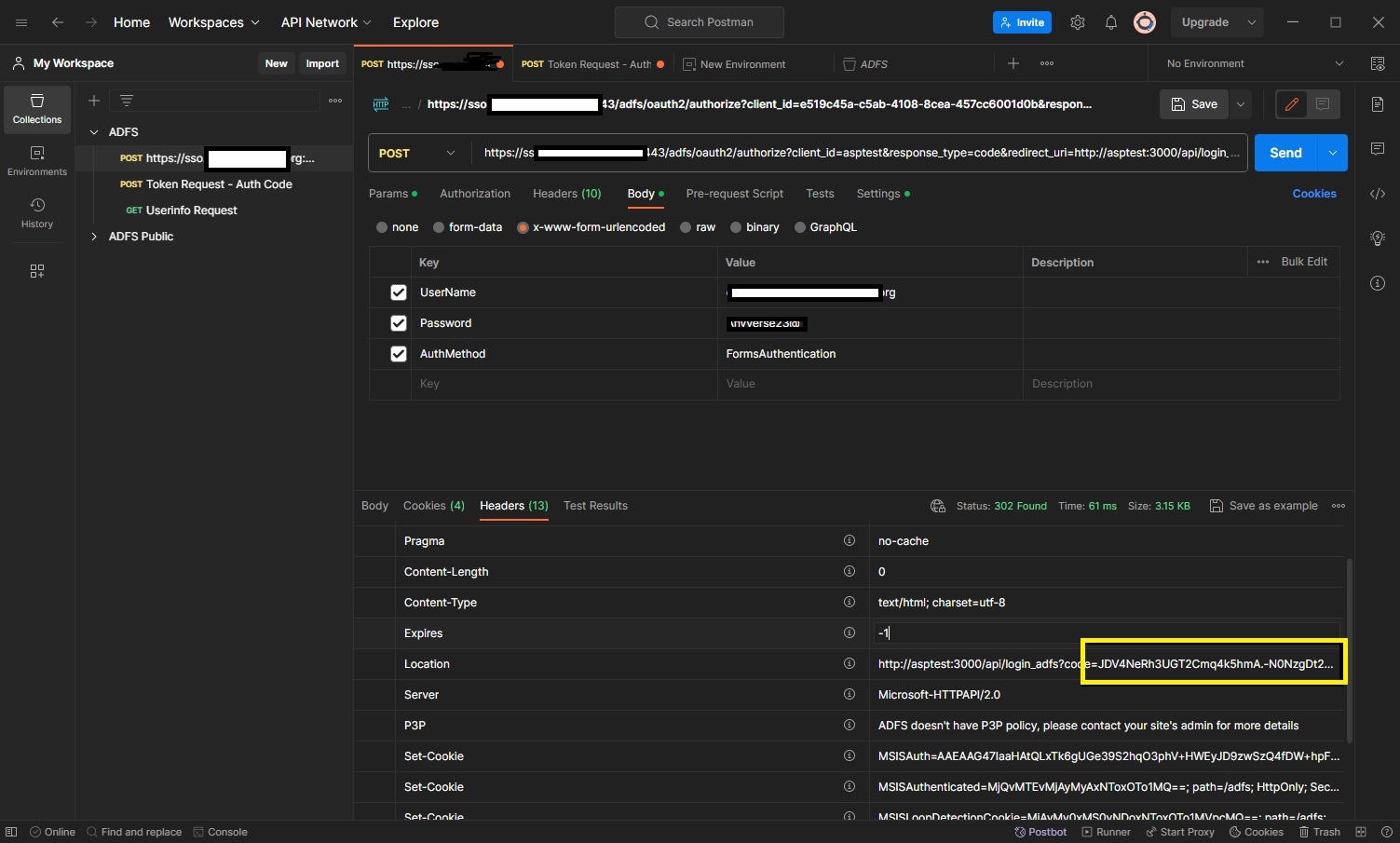This screenshot has width=1400, height=843.
Task: Select the binary body type
Action: (736, 227)
